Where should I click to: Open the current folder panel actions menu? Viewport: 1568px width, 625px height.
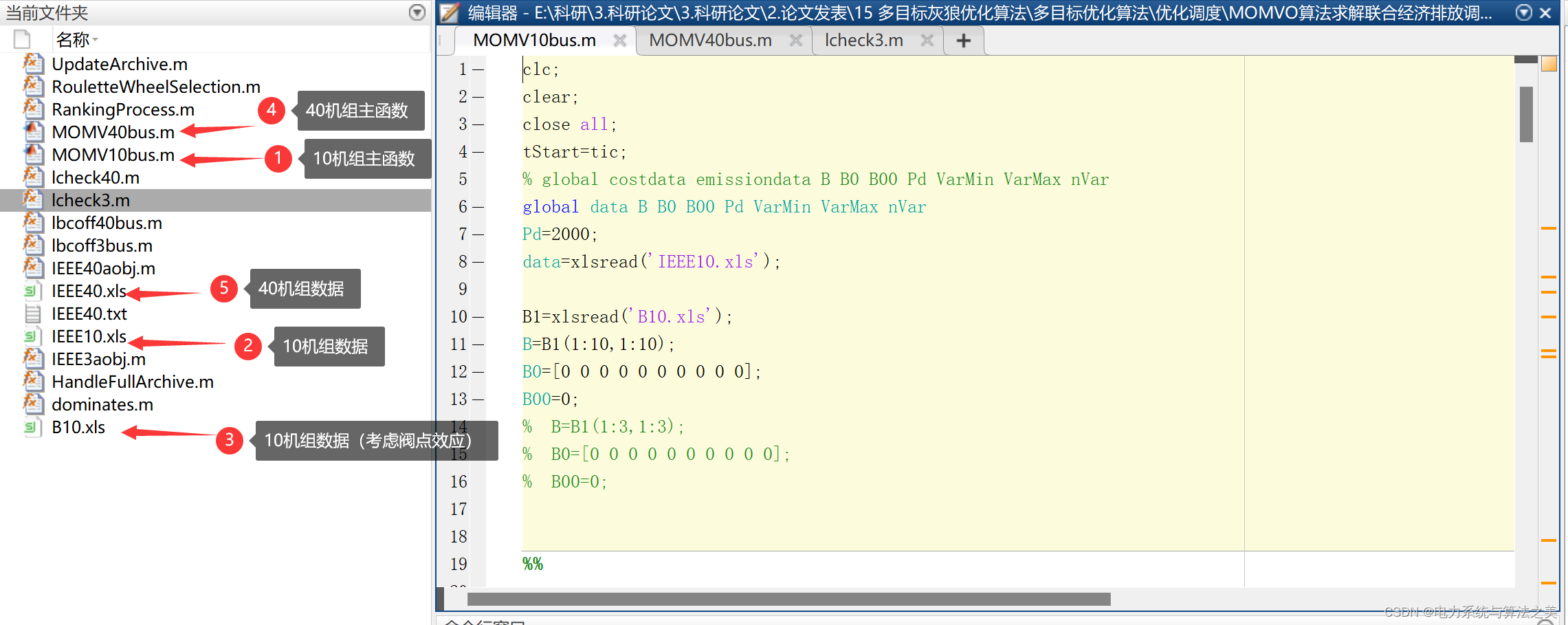point(417,12)
